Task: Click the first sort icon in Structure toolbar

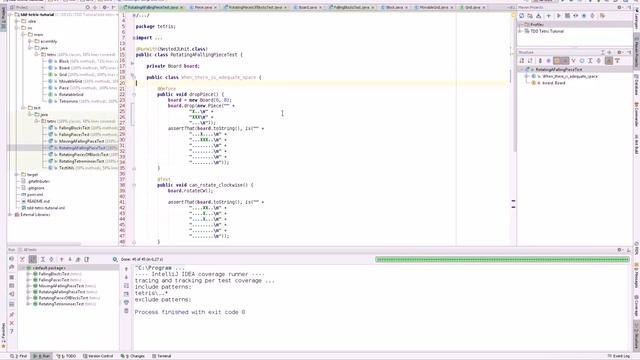Action: click(x=521, y=61)
